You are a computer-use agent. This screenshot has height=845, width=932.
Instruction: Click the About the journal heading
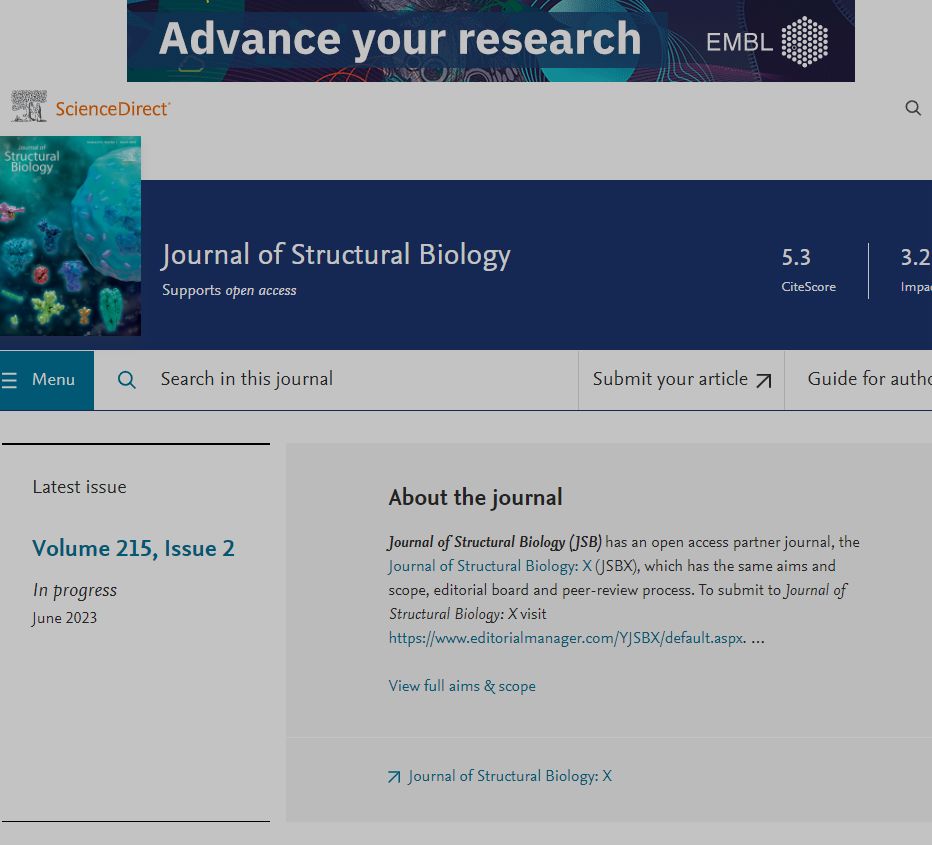coord(476,497)
